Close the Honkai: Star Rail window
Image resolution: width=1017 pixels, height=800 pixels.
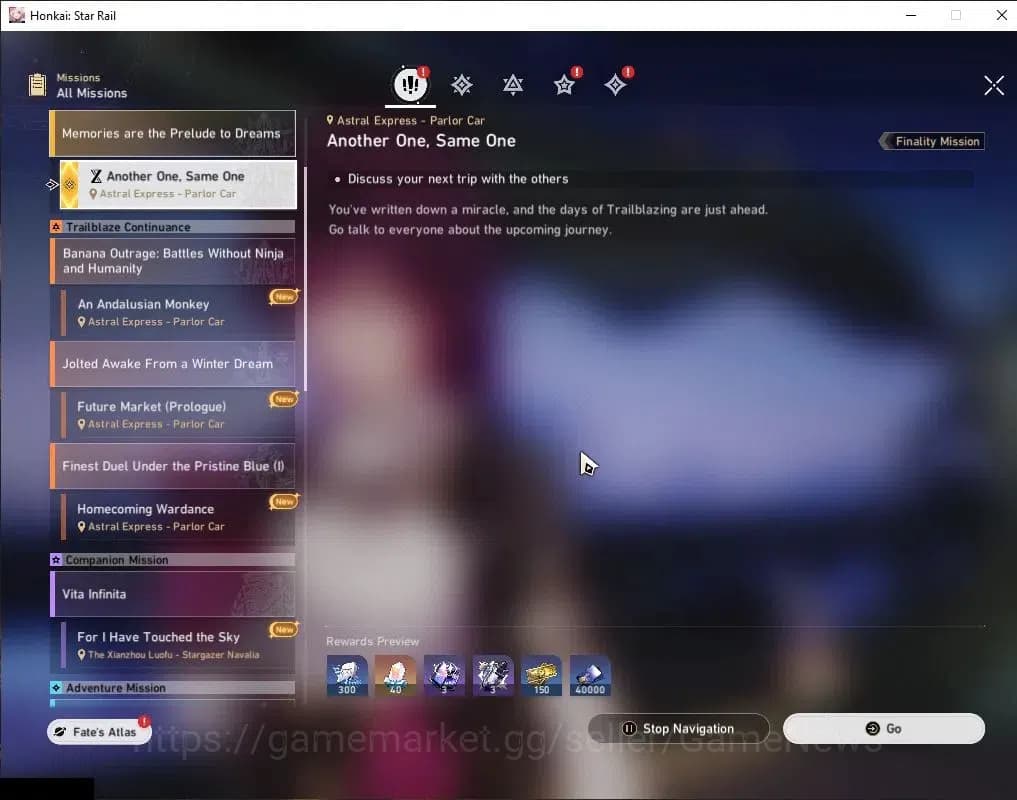[1001, 15]
